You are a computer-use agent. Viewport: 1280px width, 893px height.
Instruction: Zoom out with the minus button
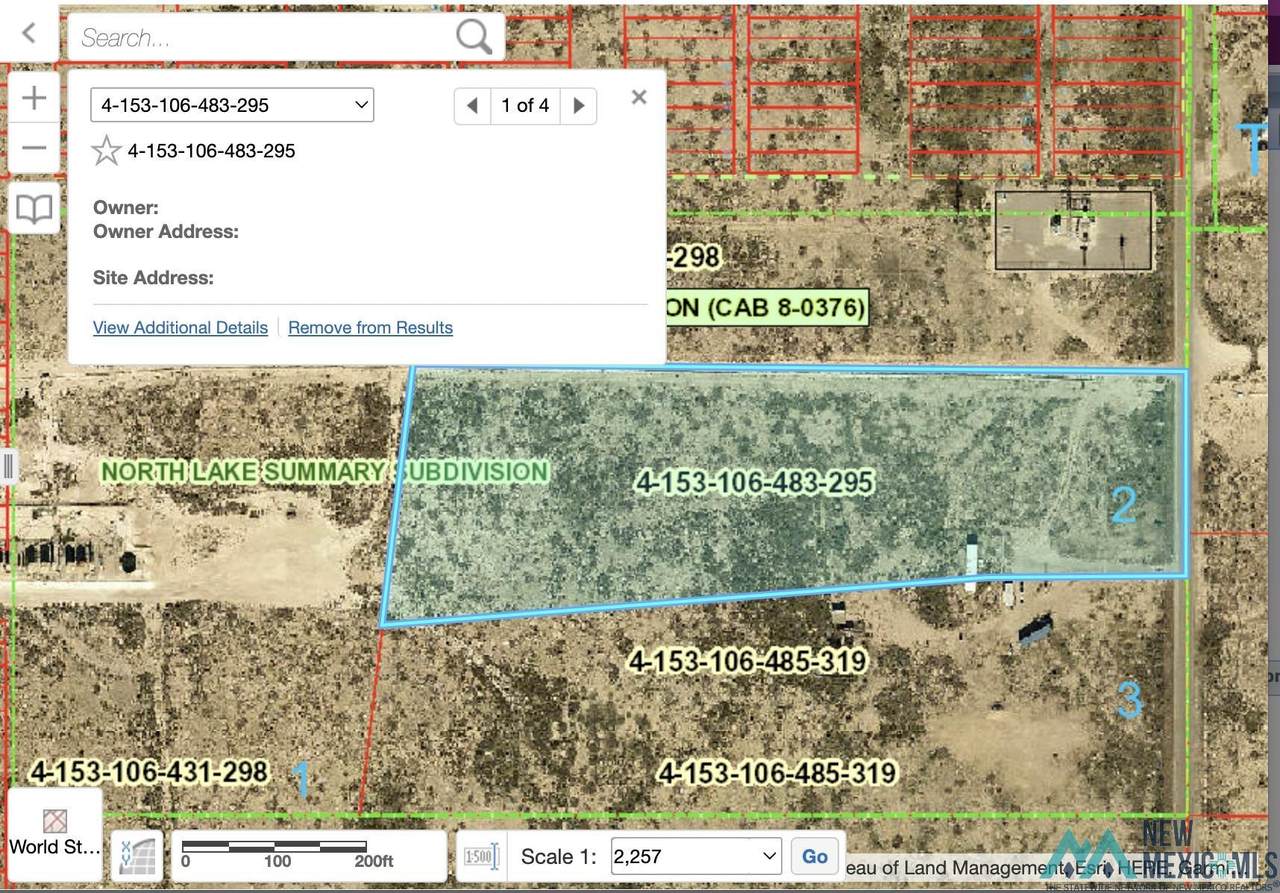(34, 148)
